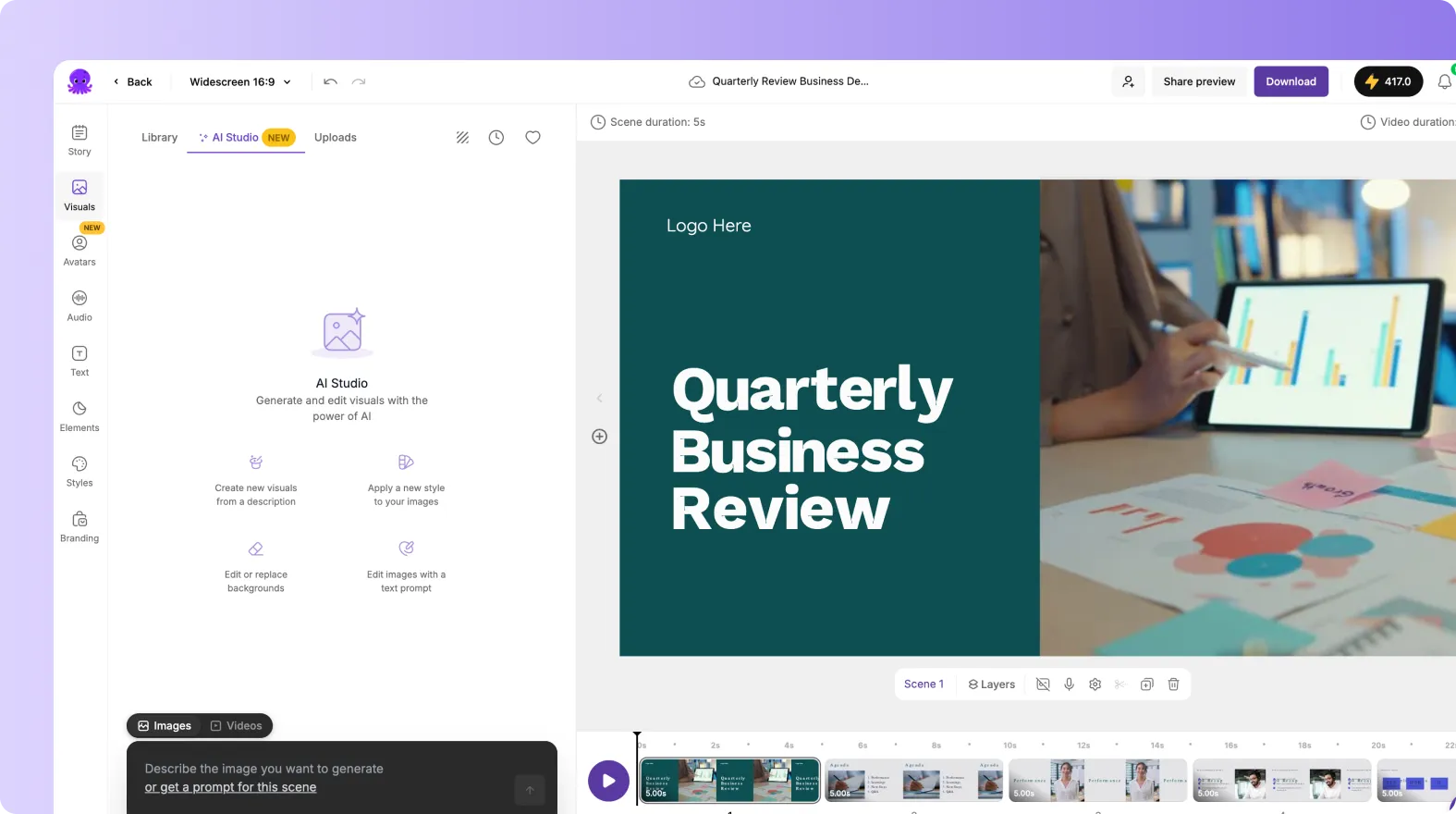Viewport: 1456px width, 814px height.
Task: Open favorites heart icon
Action: (x=532, y=137)
